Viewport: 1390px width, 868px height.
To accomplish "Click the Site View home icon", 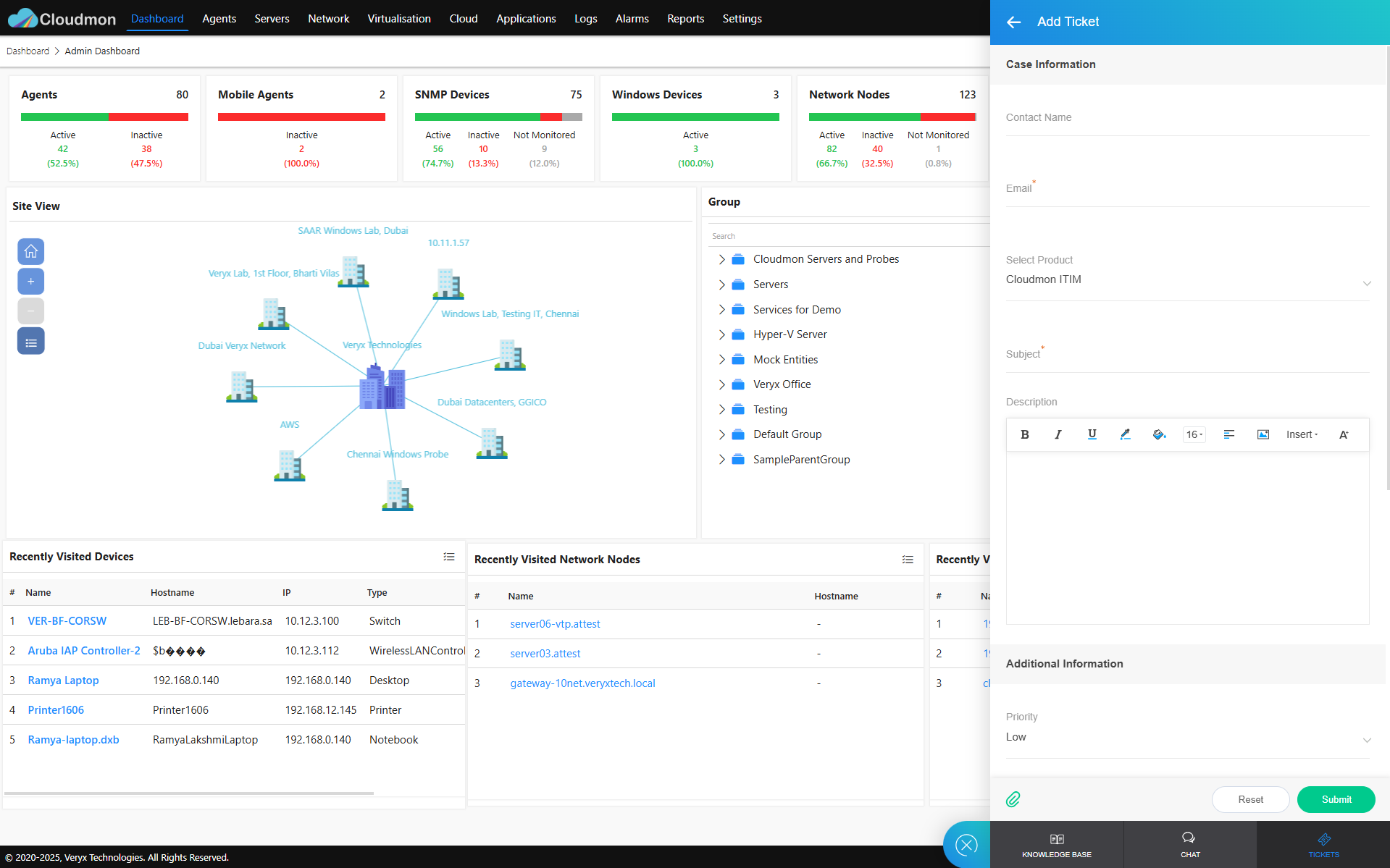I will (x=30, y=251).
